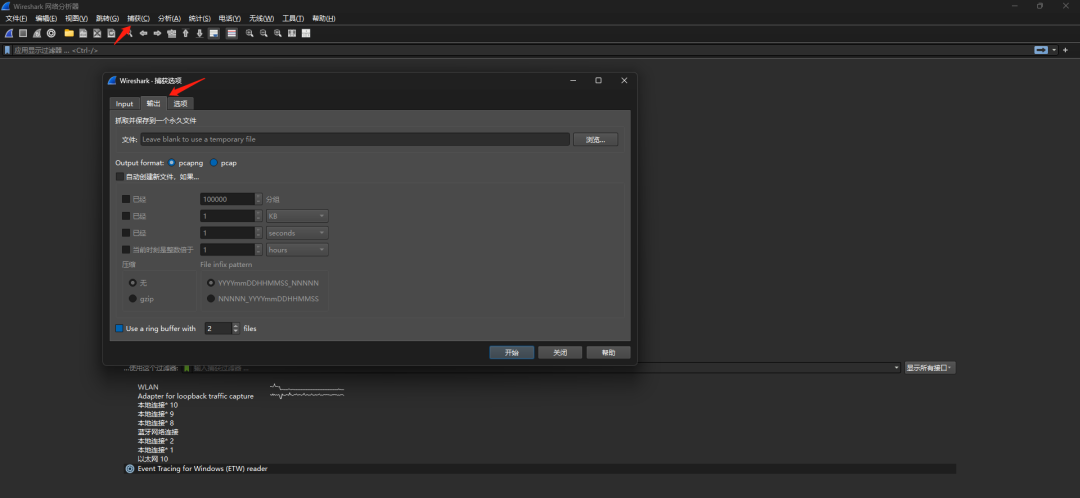
Task: Open the 分析(A) menu
Action: 169,18
